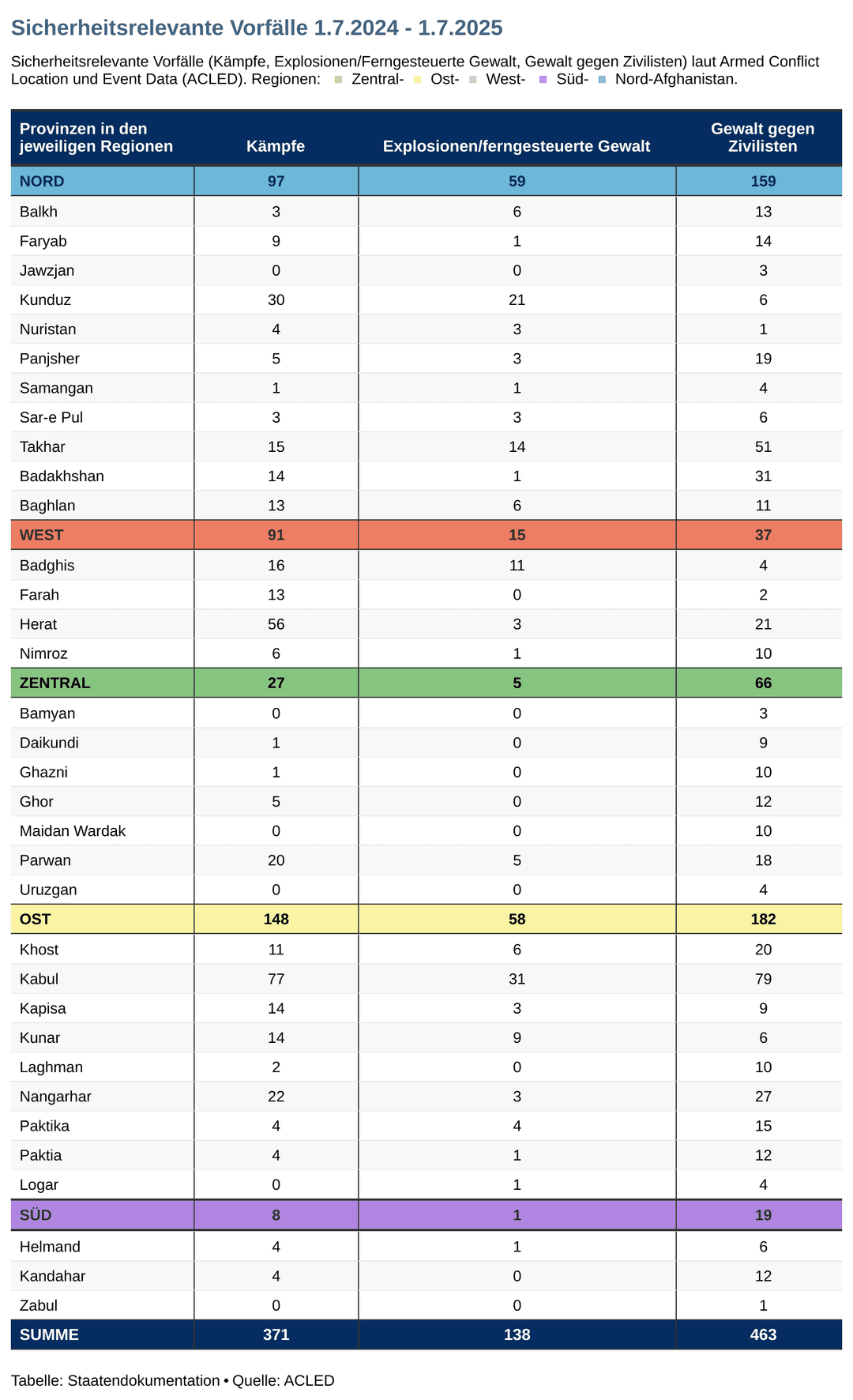Viewport: 853px width, 1400px height.
Task: Click the Herat province name
Action: coord(38,624)
